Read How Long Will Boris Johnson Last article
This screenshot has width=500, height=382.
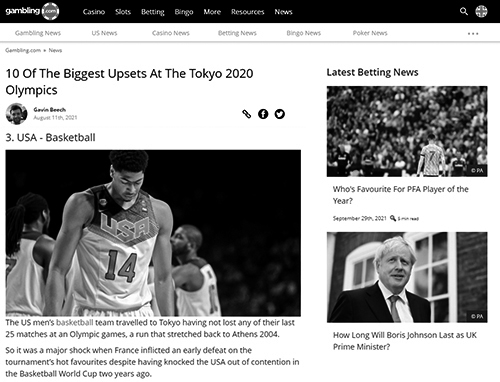[x=405, y=341]
